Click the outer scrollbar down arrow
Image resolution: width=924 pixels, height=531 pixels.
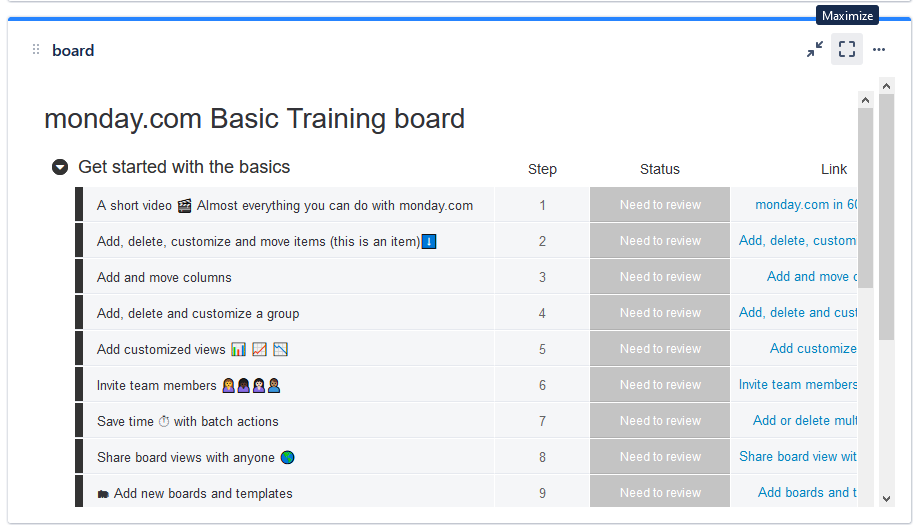(x=886, y=499)
